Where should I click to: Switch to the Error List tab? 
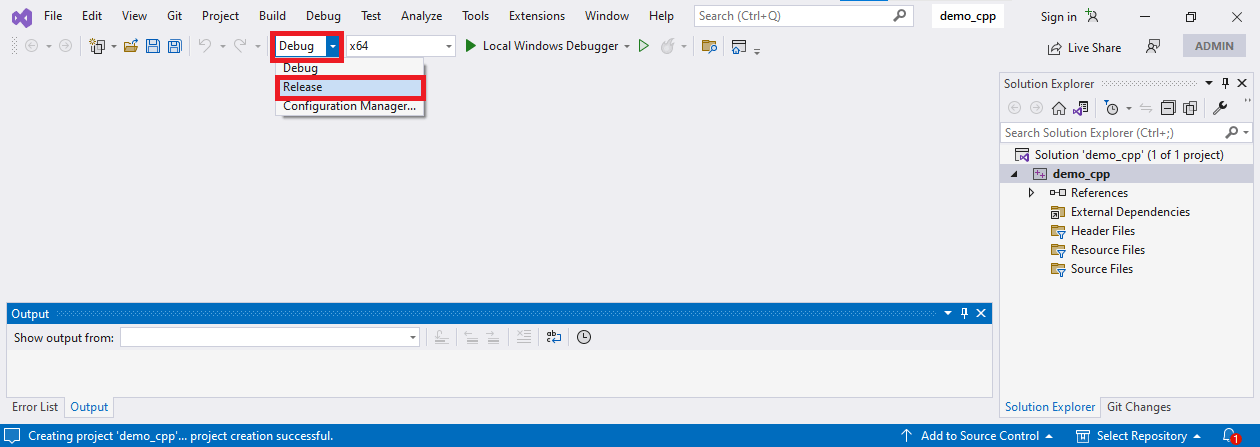[35, 407]
